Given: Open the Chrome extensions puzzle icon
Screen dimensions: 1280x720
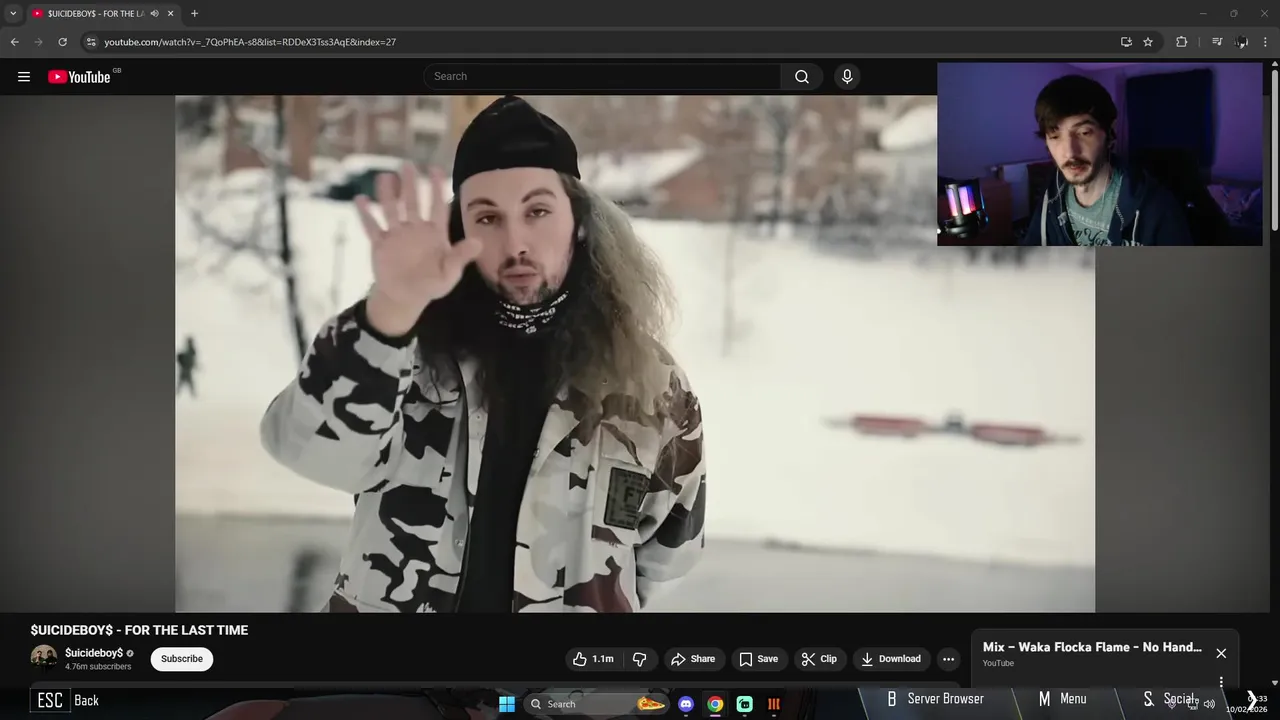Looking at the screenshot, I should tap(1182, 42).
